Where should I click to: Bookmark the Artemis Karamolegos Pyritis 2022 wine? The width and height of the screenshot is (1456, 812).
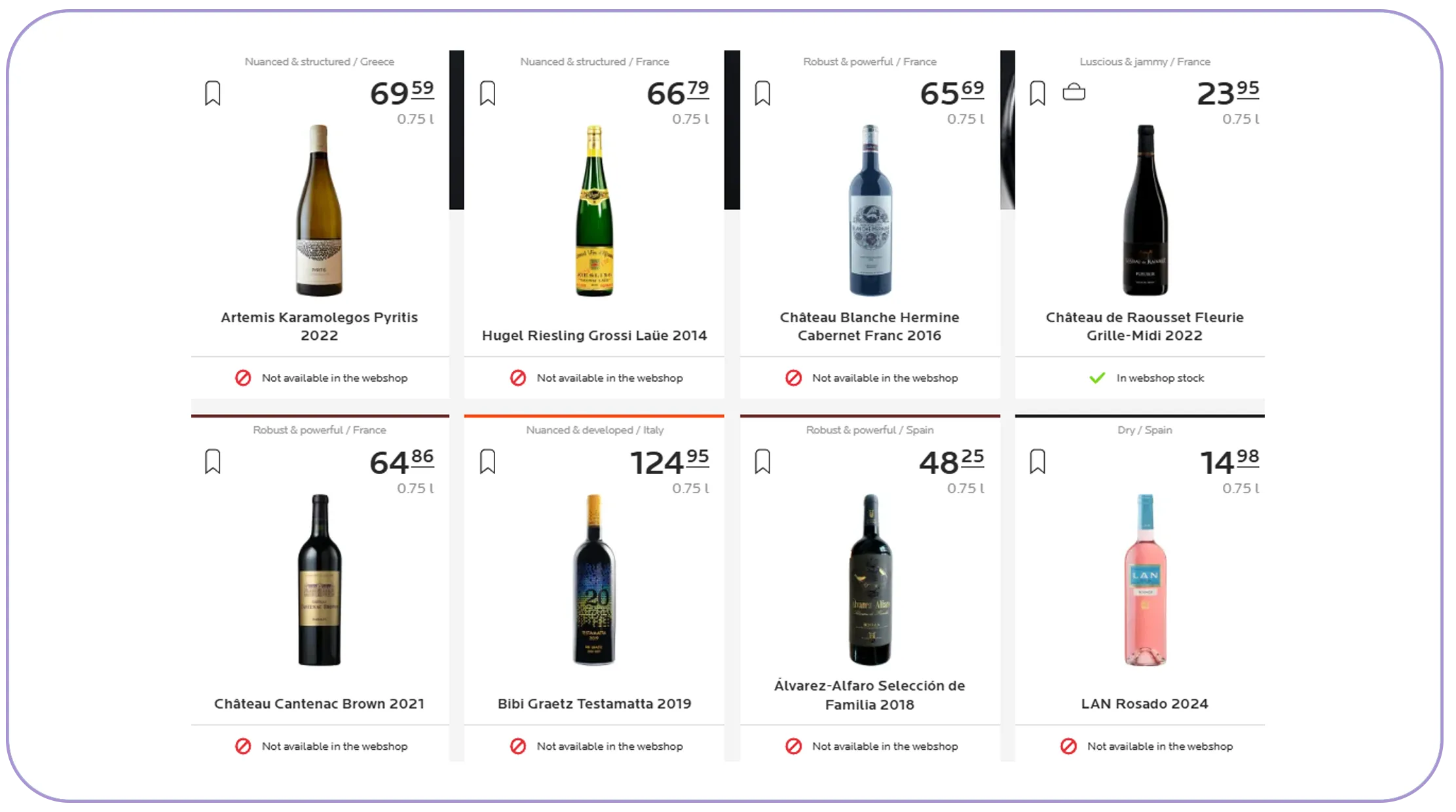click(x=212, y=93)
